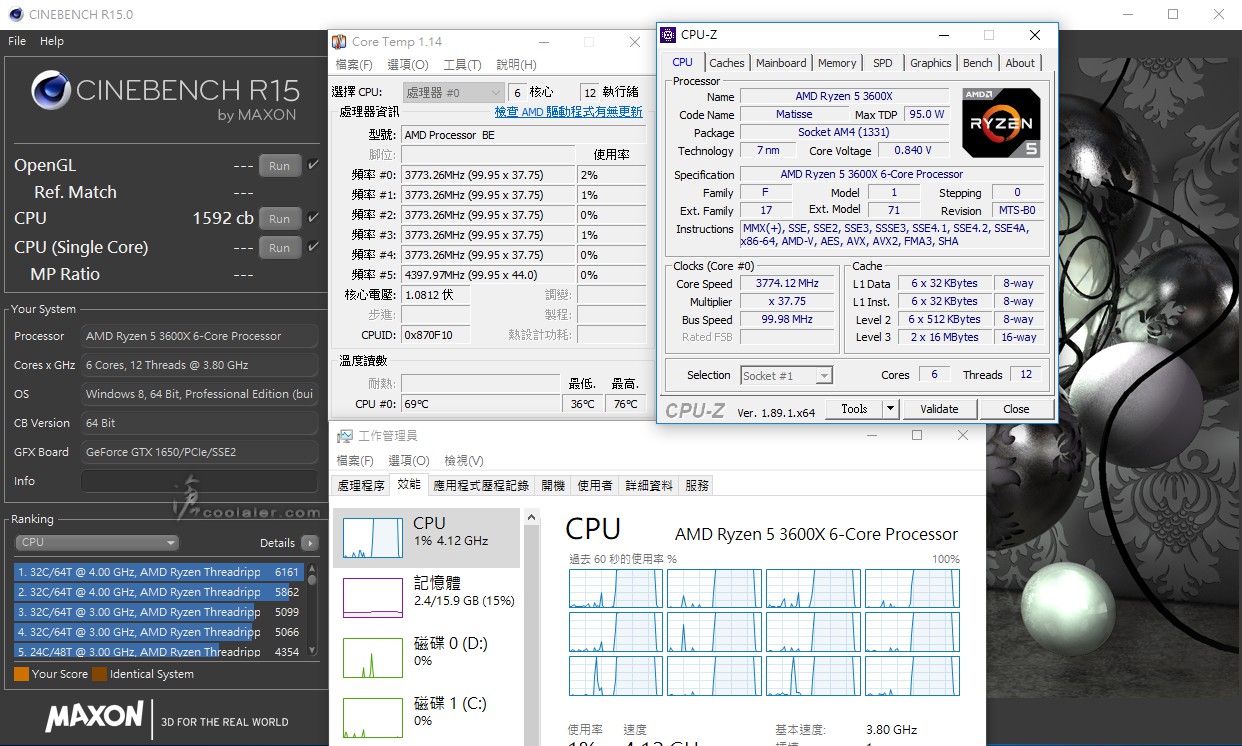Switch to the SPD tab in CPU-Z
1242x746 pixels.
[x=883, y=63]
